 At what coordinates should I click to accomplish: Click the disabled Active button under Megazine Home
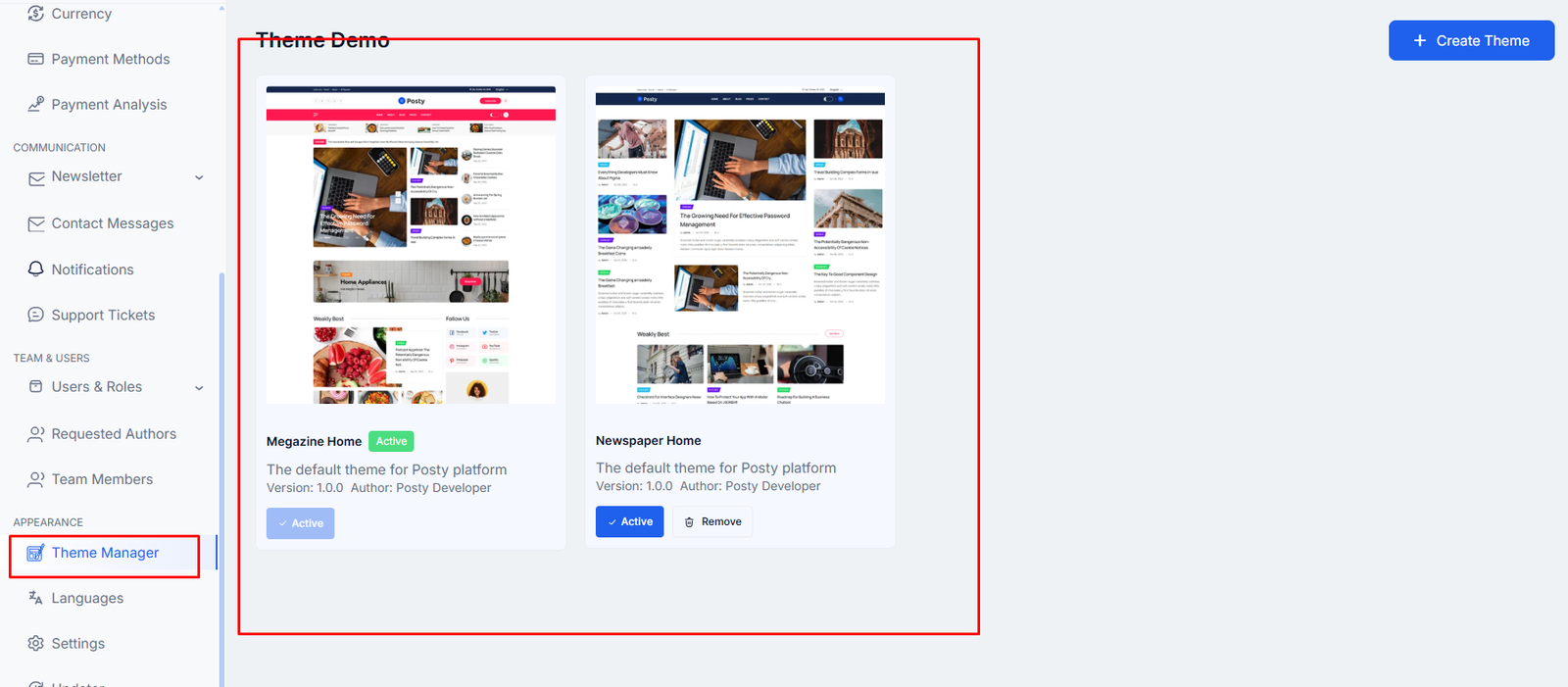click(300, 523)
